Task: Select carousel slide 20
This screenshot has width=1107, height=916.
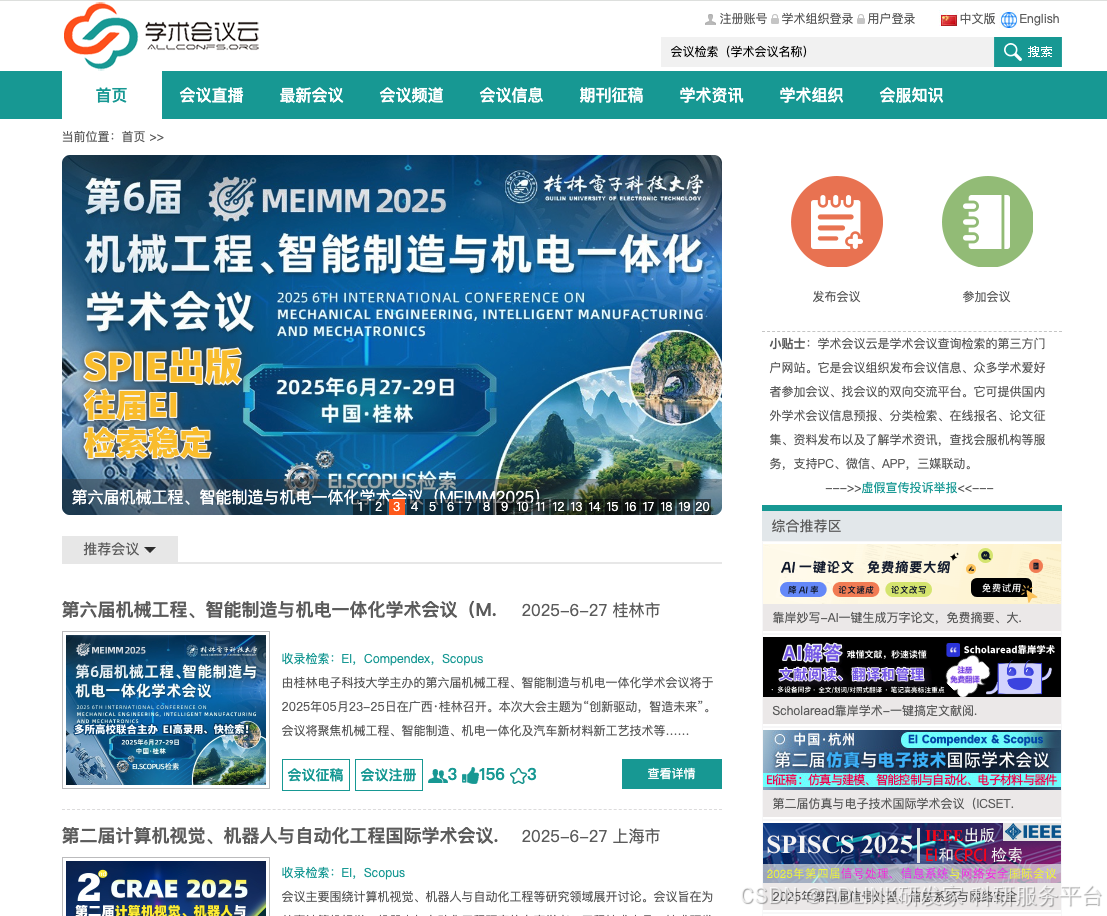Action: [x=702, y=506]
